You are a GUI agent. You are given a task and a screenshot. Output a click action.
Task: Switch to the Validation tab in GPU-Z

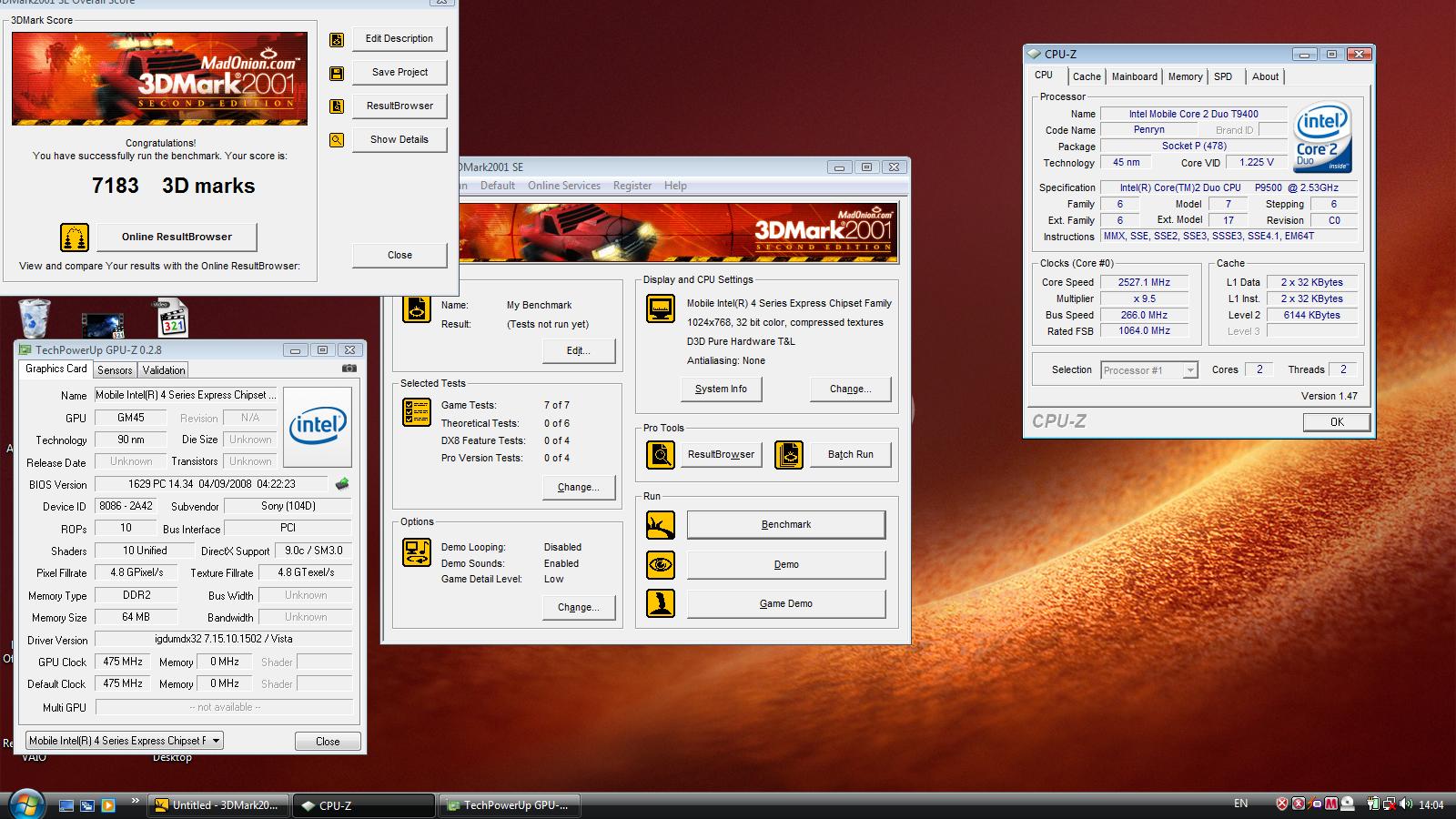[x=164, y=370]
